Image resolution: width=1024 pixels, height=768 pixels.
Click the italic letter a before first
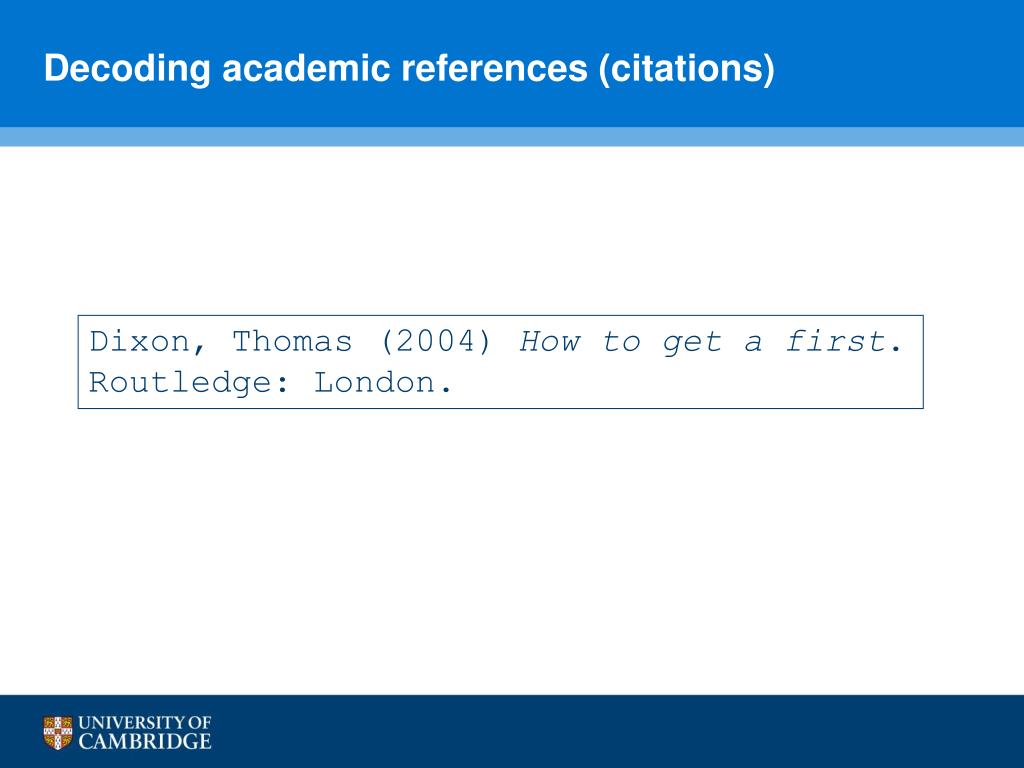(x=753, y=343)
